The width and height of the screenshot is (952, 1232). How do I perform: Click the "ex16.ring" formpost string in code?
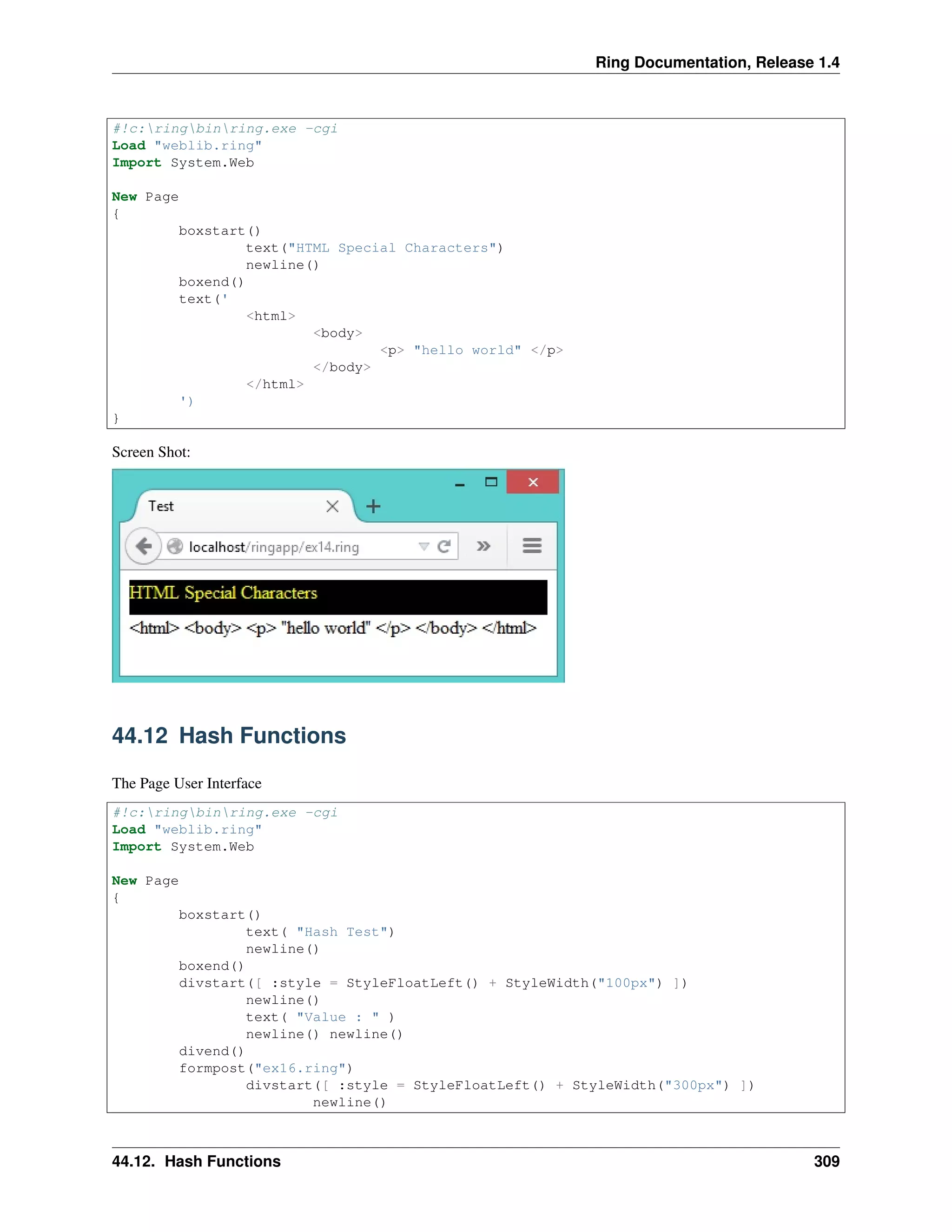[x=299, y=1068]
